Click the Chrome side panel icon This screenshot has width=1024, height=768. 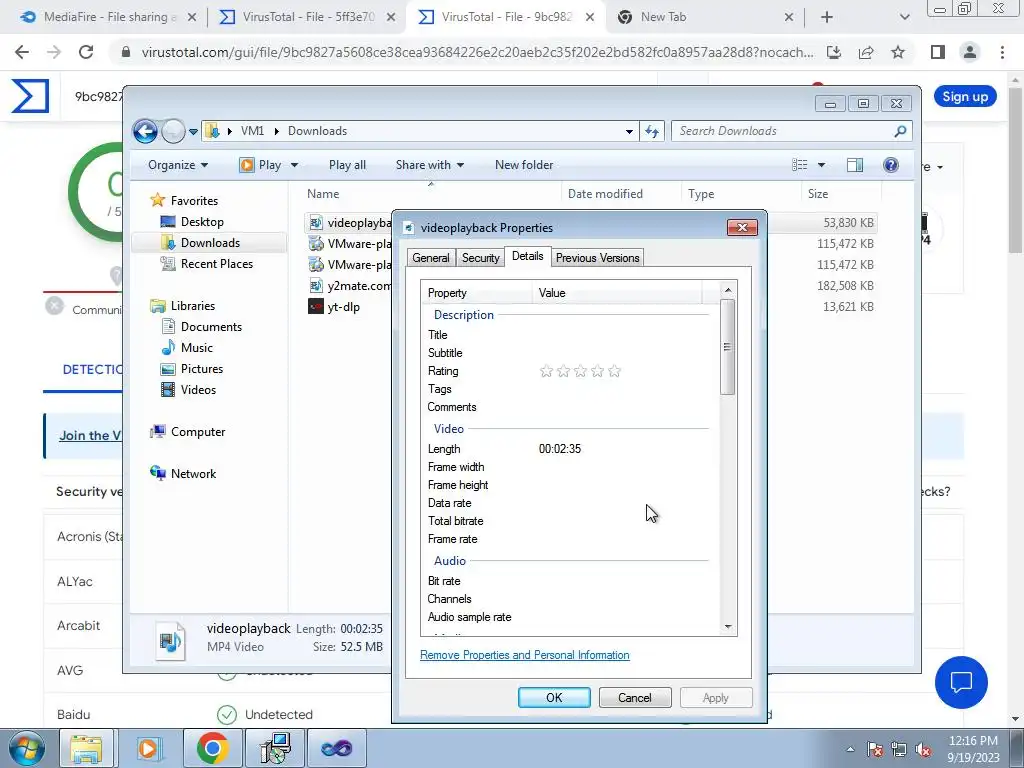coord(938,52)
